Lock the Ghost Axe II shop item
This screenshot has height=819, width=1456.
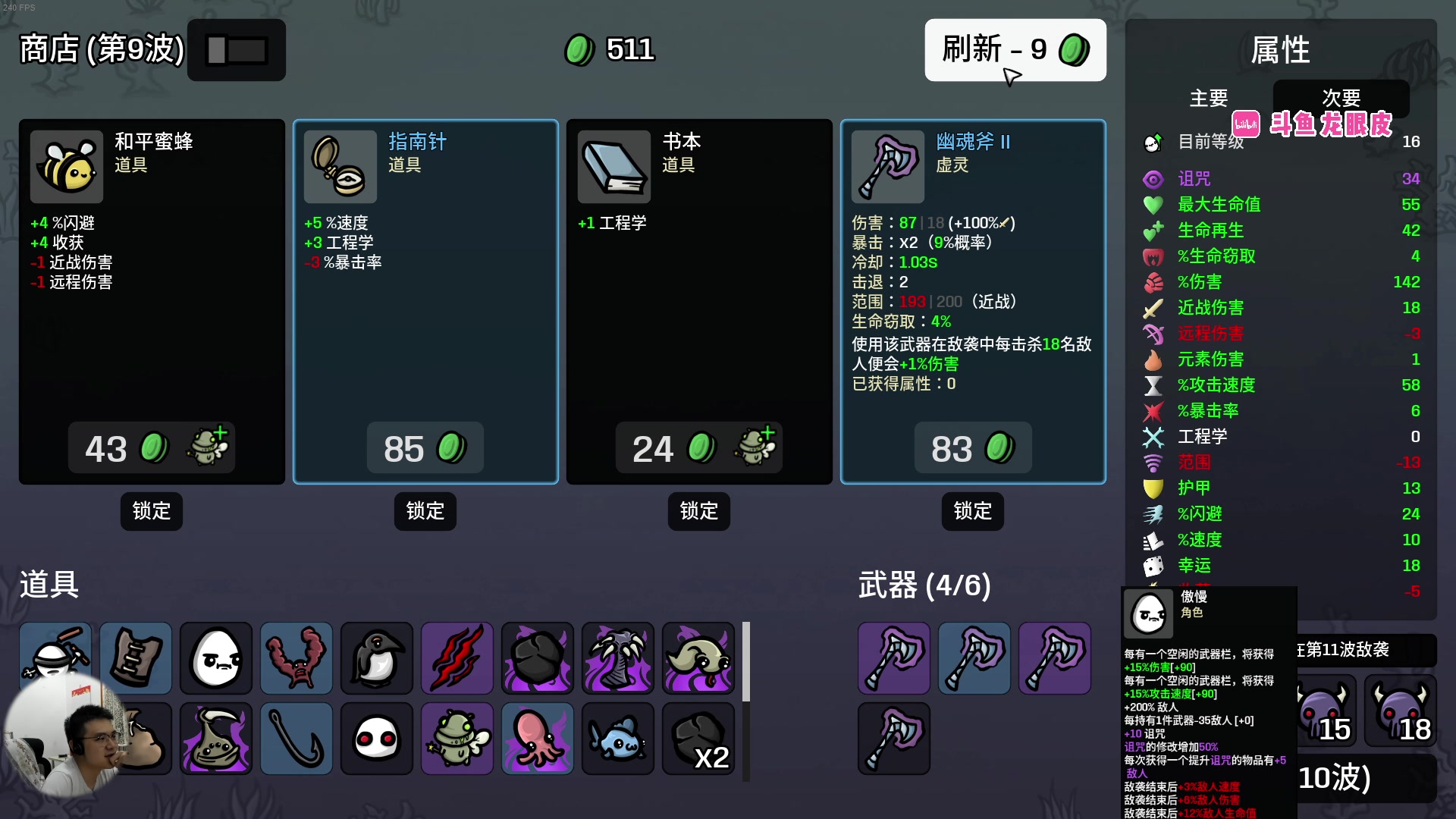(x=973, y=511)
